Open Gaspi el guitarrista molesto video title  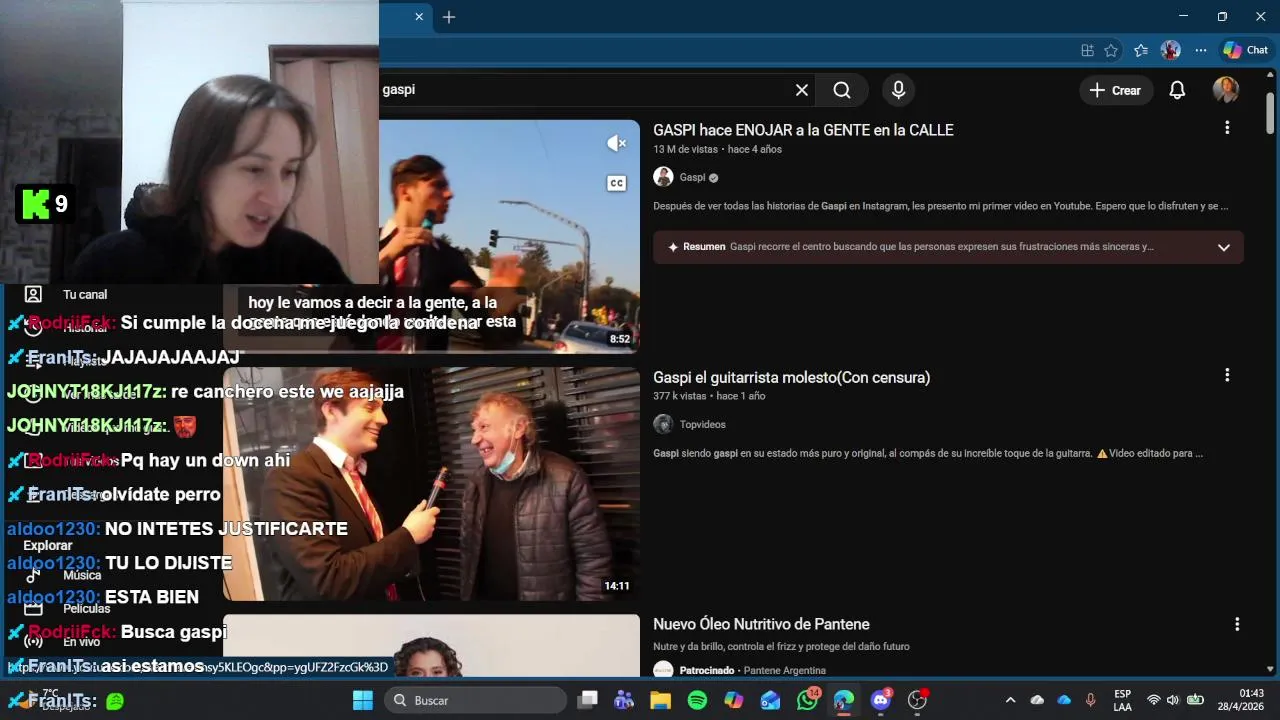pyautogui.click(x=792, y=378)
